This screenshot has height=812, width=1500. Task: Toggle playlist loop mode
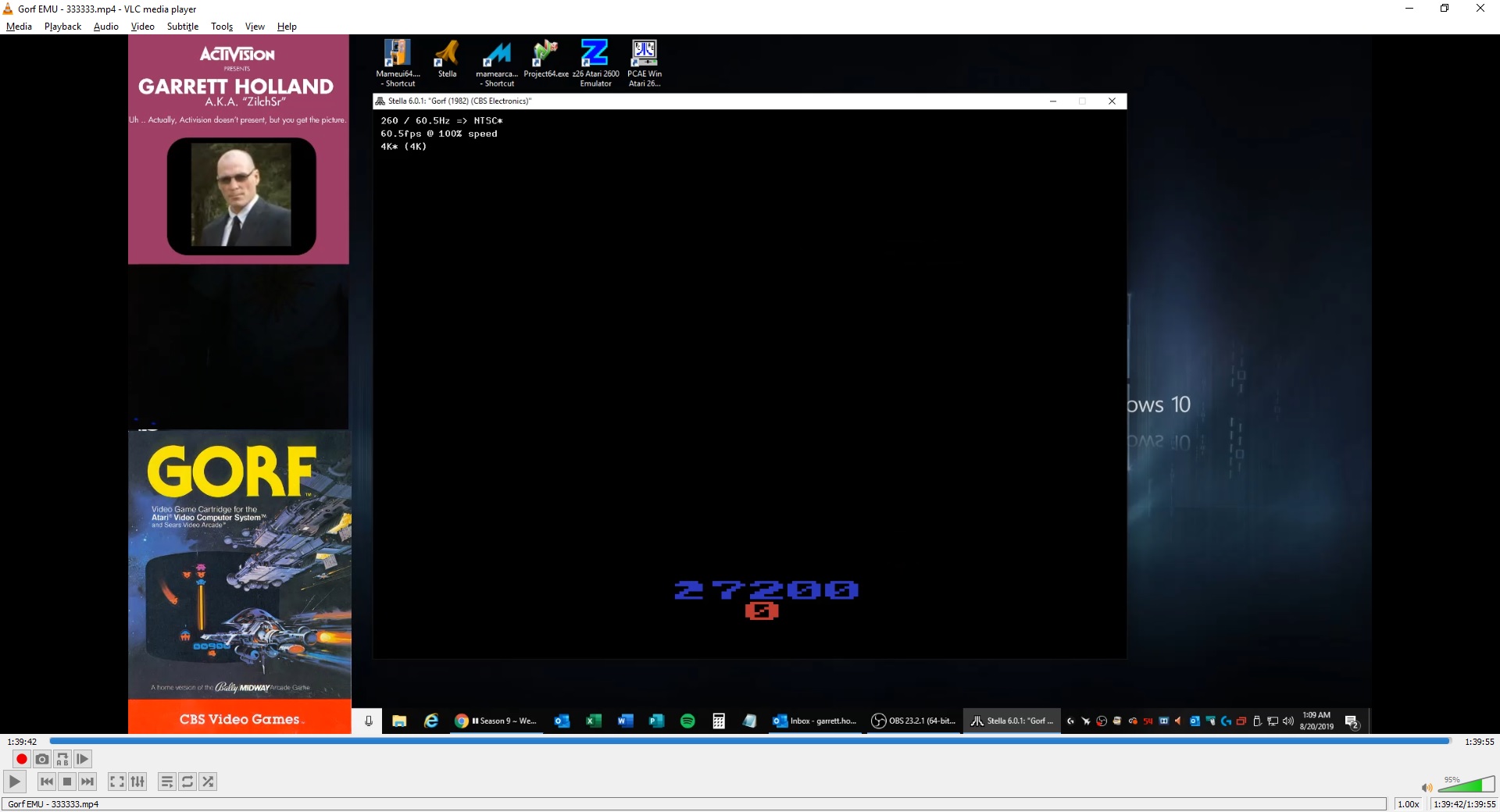(187, 782)
